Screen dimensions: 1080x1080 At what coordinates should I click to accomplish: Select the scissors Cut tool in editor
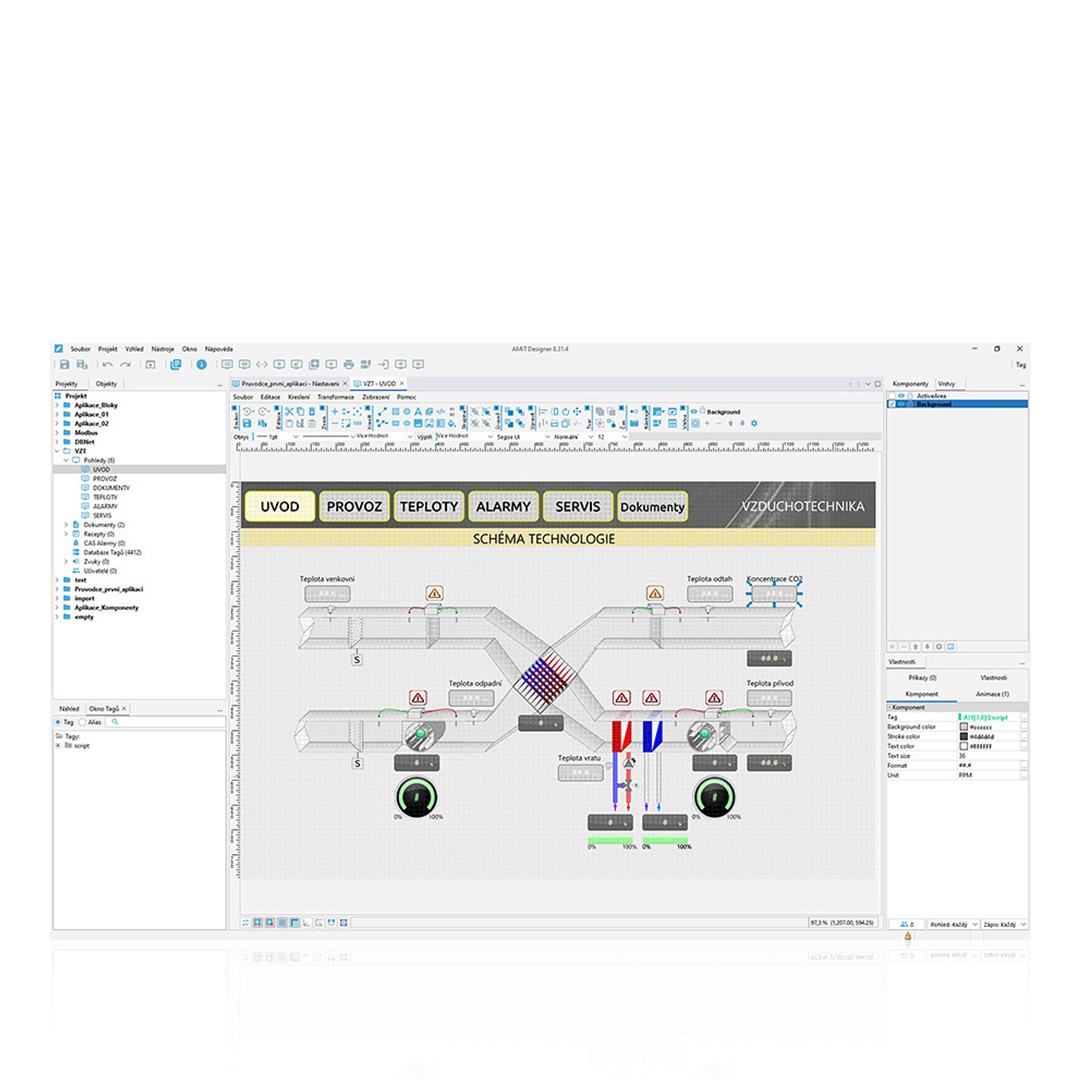tap(288, 411)
